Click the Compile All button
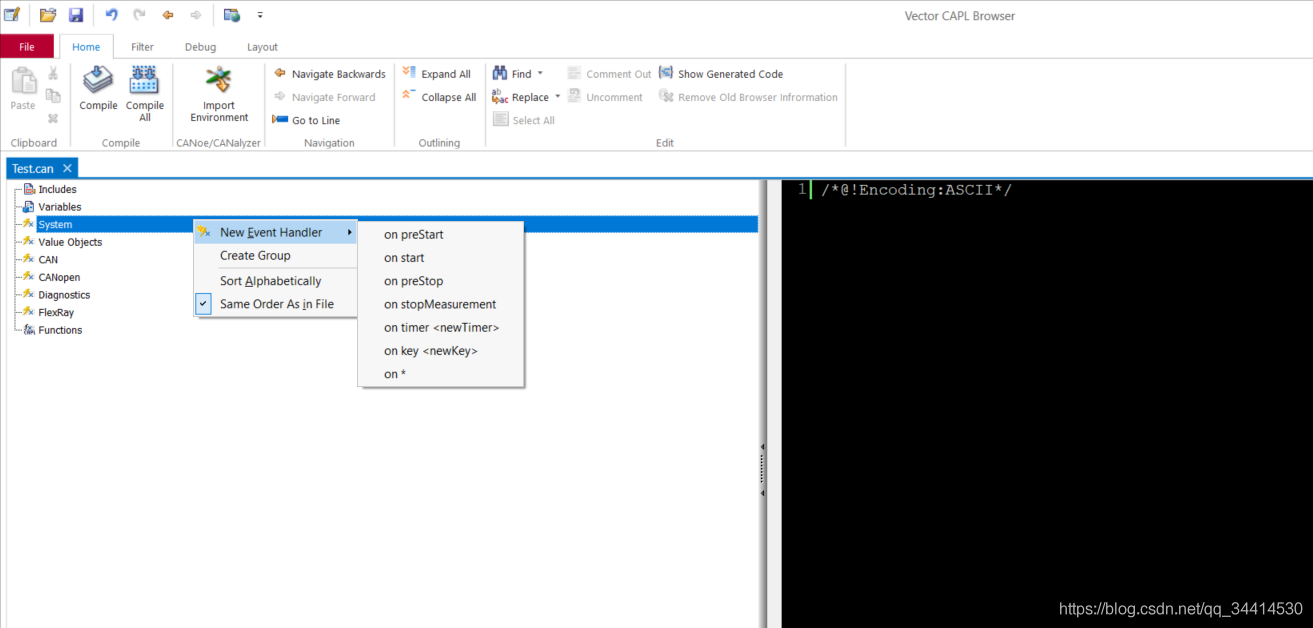The image size is (1313, 628). pos(144,93)
